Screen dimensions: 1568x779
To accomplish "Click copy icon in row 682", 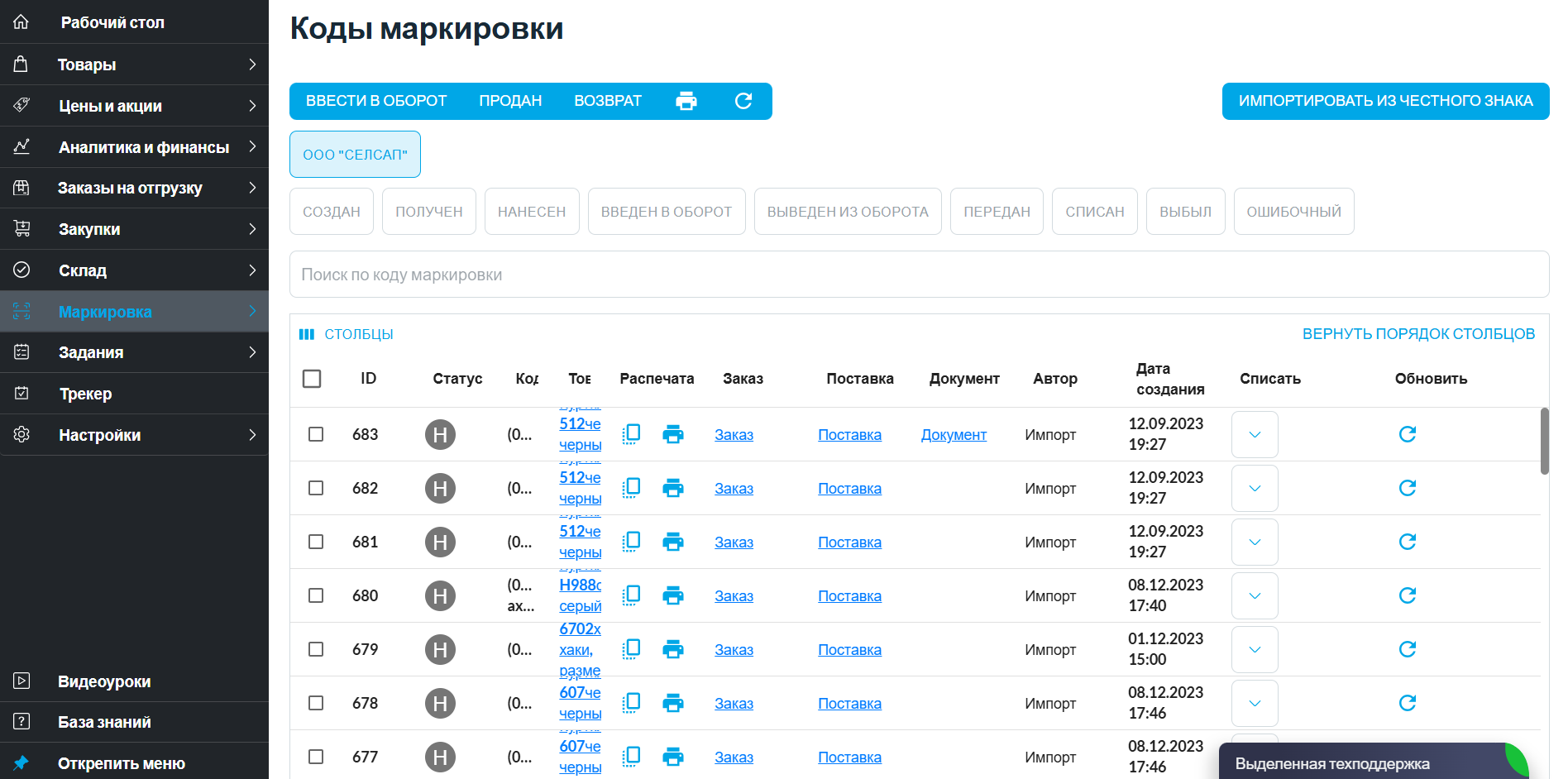I will tap(631, 488).
